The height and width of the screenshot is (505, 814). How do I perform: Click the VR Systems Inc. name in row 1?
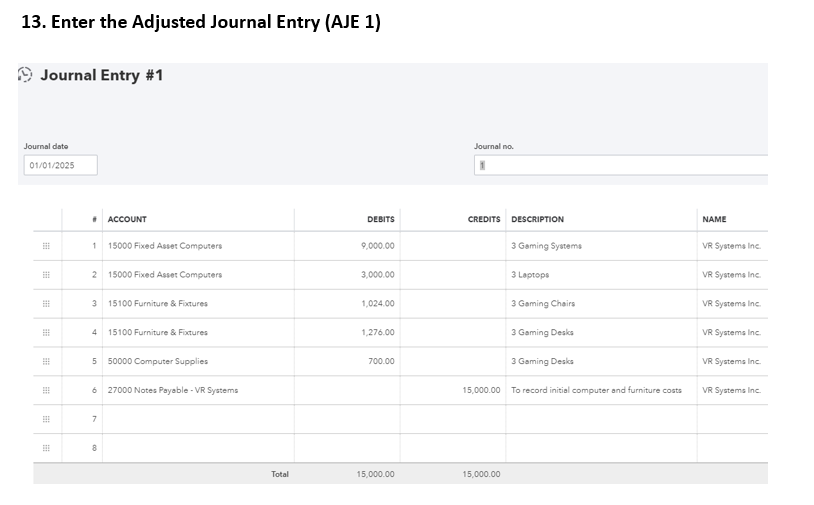(x=731, y=246)
